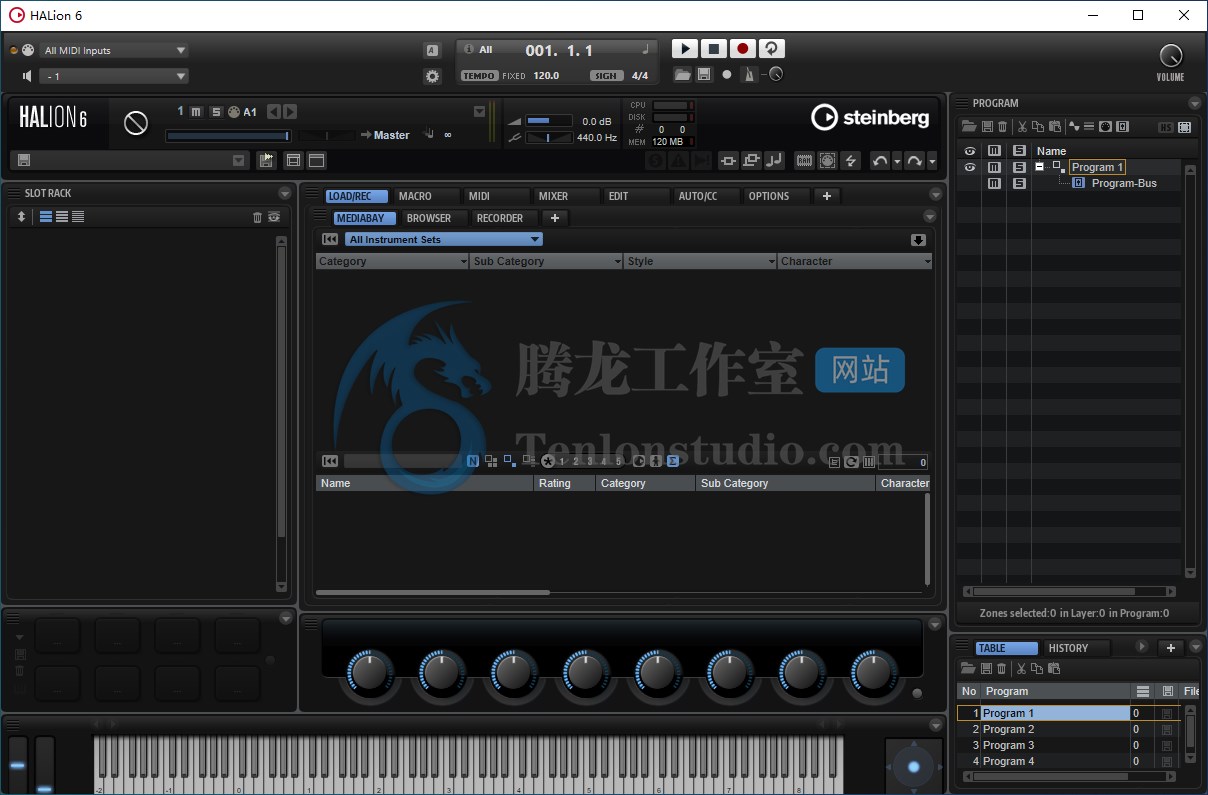Viewport: 1208px width, 795px height.
Task: Click the folder icon in Table panel toolbar
Action: coord(968,668)
